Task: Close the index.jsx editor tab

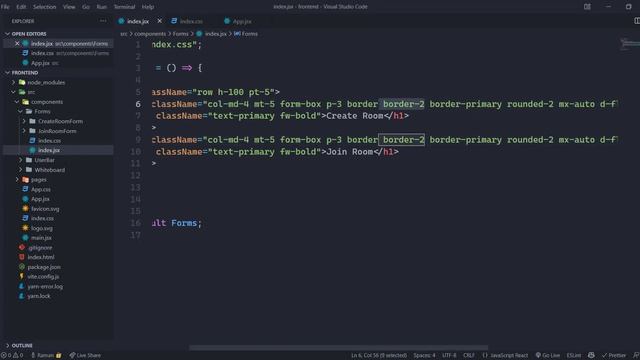Action: click(160, 21)
